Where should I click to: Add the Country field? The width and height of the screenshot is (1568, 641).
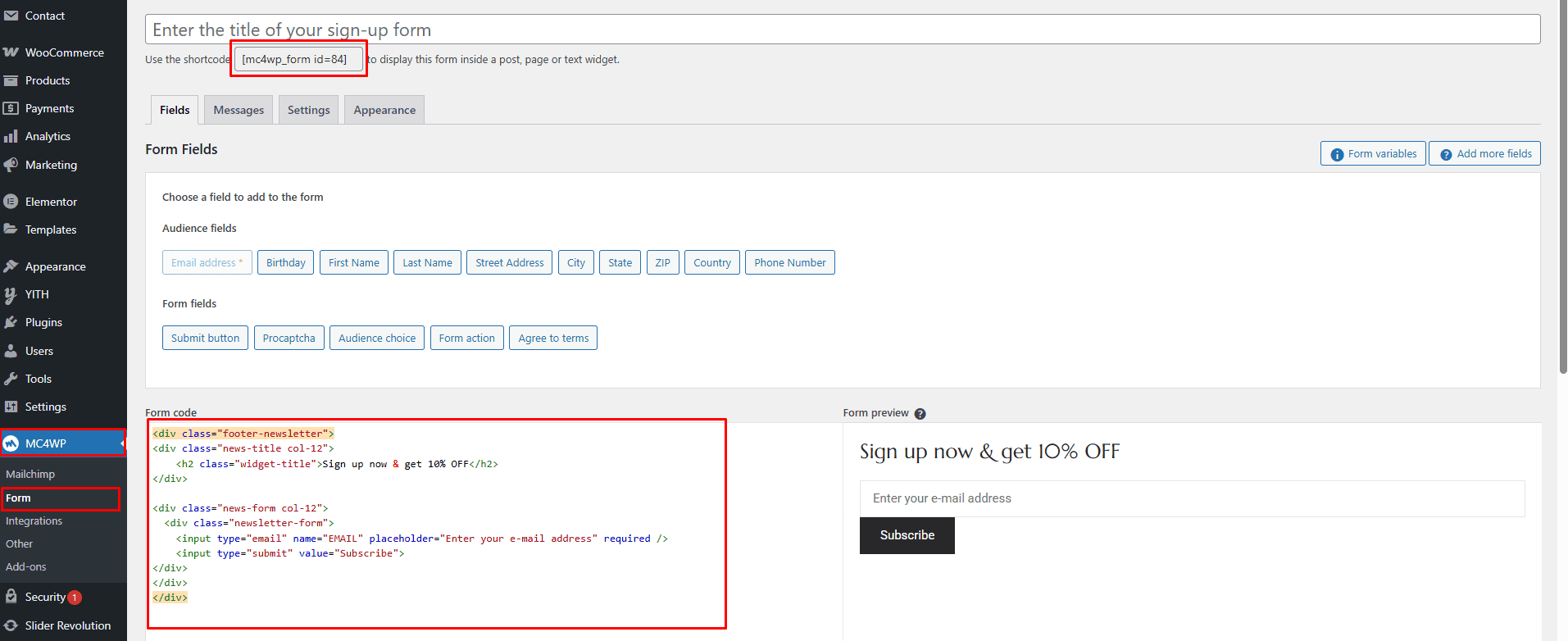[x=712, y=262]
